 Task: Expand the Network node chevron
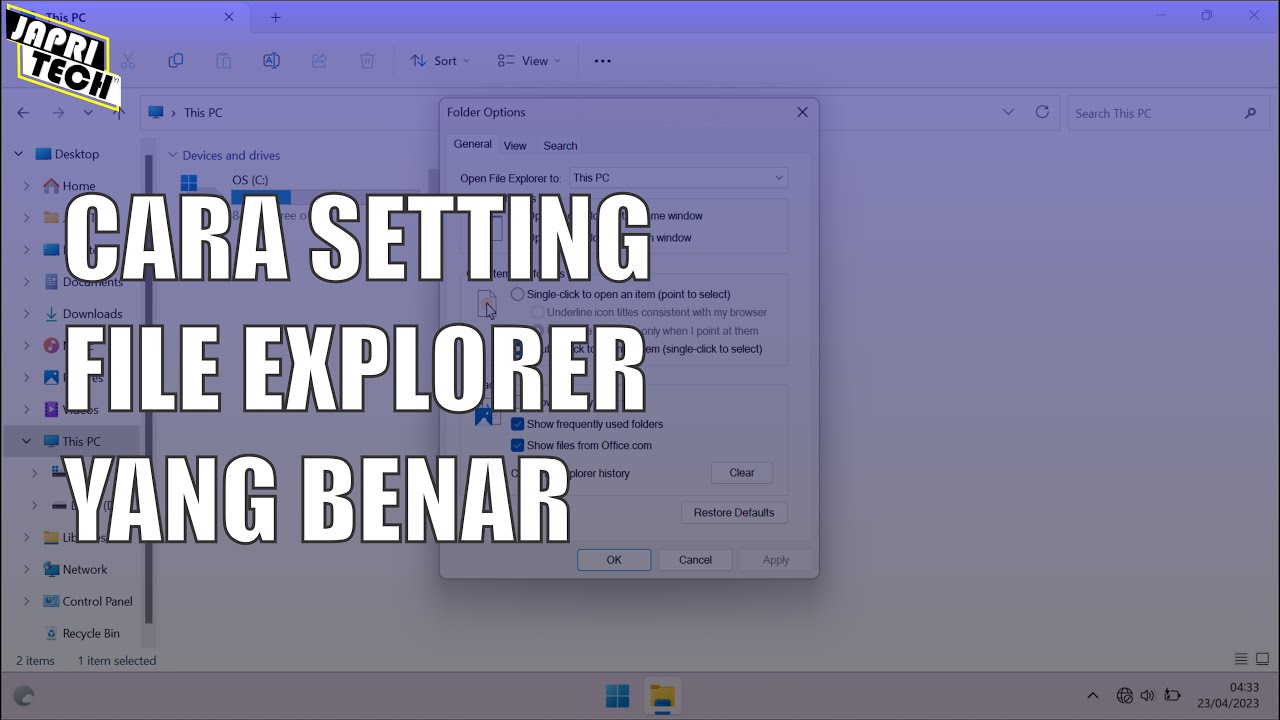tap(27, 569)
